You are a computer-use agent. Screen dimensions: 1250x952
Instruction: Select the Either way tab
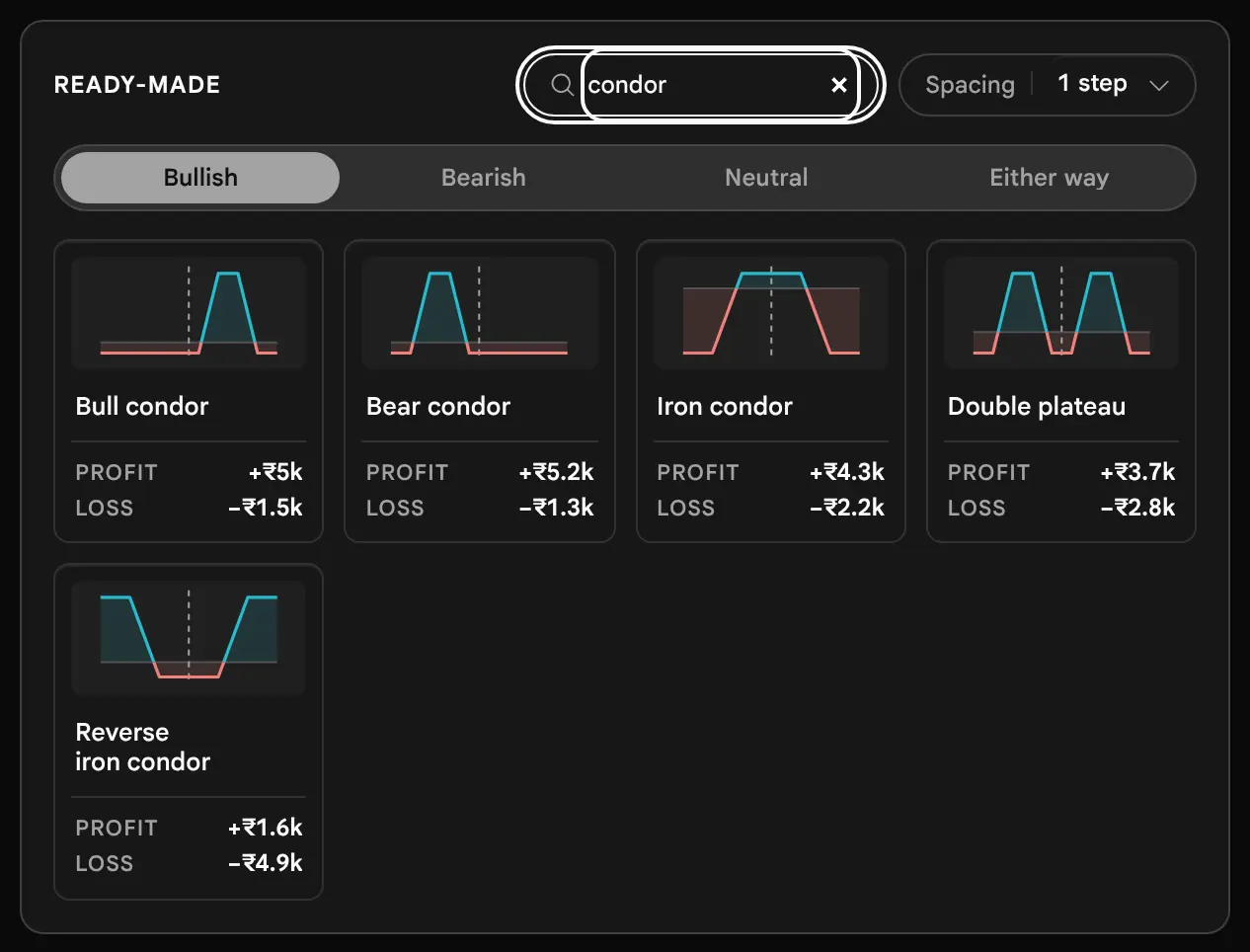coord(1049,178)
